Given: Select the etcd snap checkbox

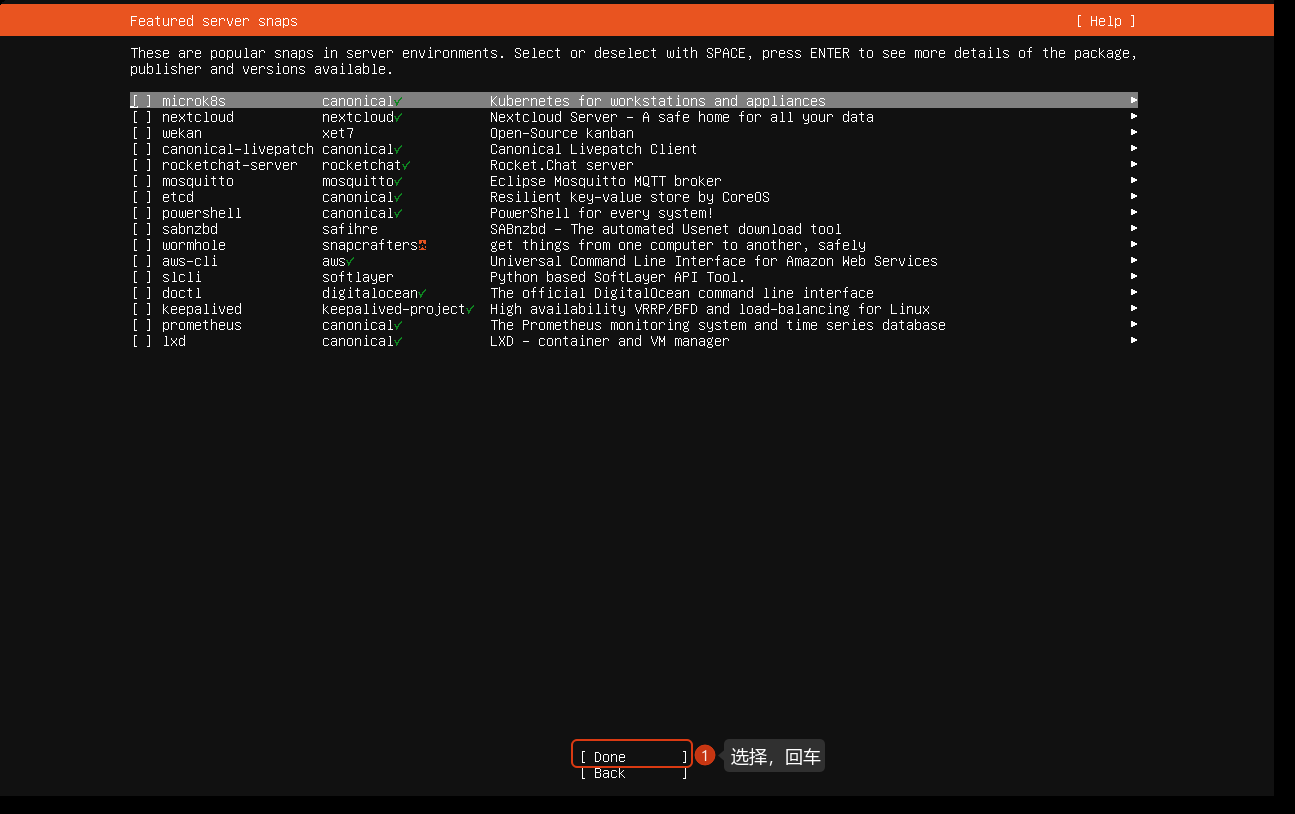Looking at the screenshot, I should [142, 197].
